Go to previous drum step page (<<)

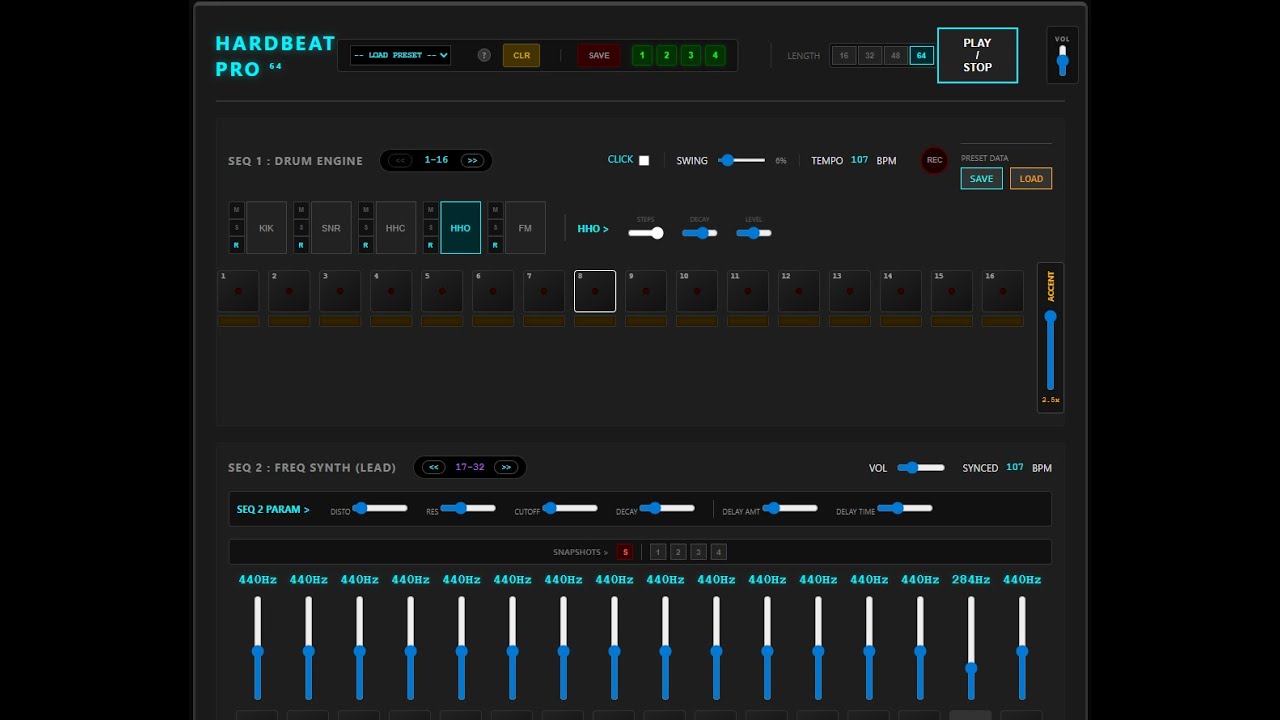click(401, 160)
